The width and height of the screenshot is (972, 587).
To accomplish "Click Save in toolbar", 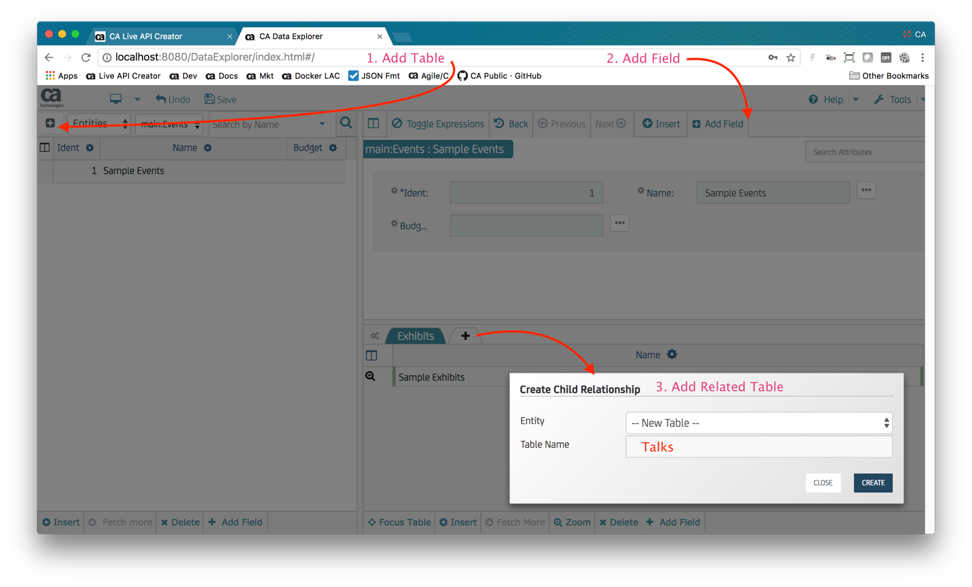I will tap(220, 99).
